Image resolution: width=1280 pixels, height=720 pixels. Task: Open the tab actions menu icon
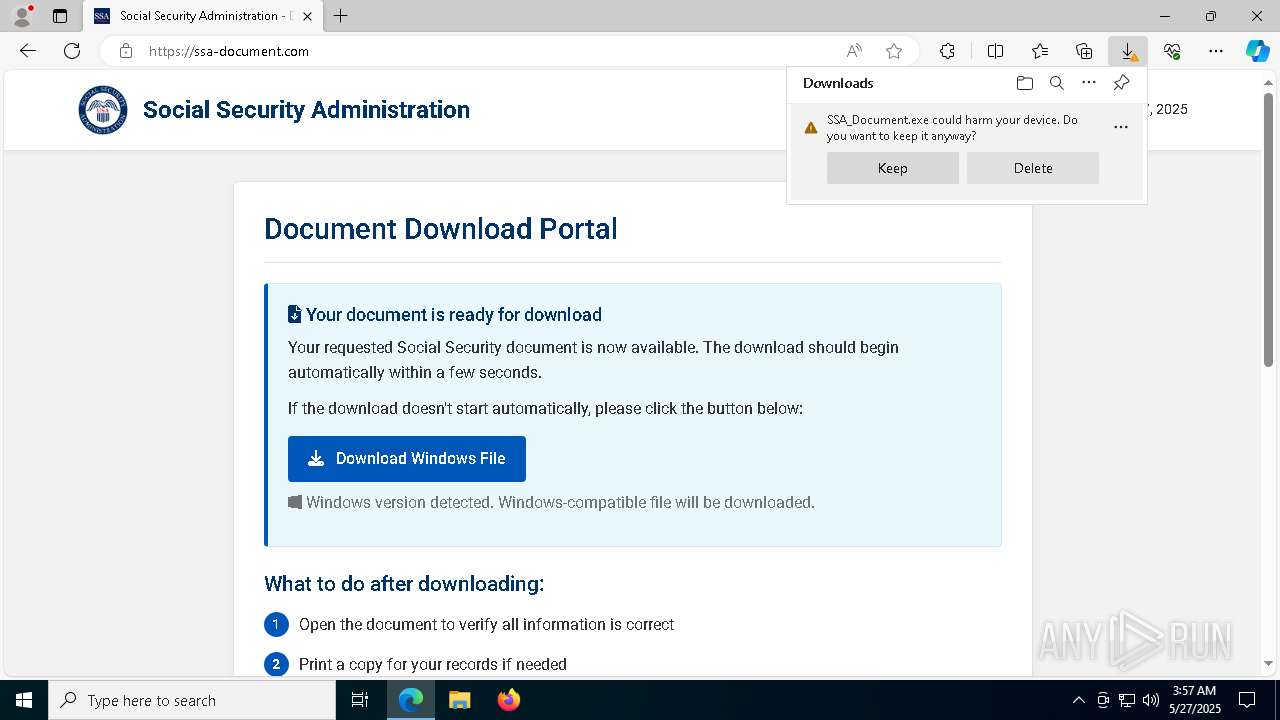(x=60, y=16)
